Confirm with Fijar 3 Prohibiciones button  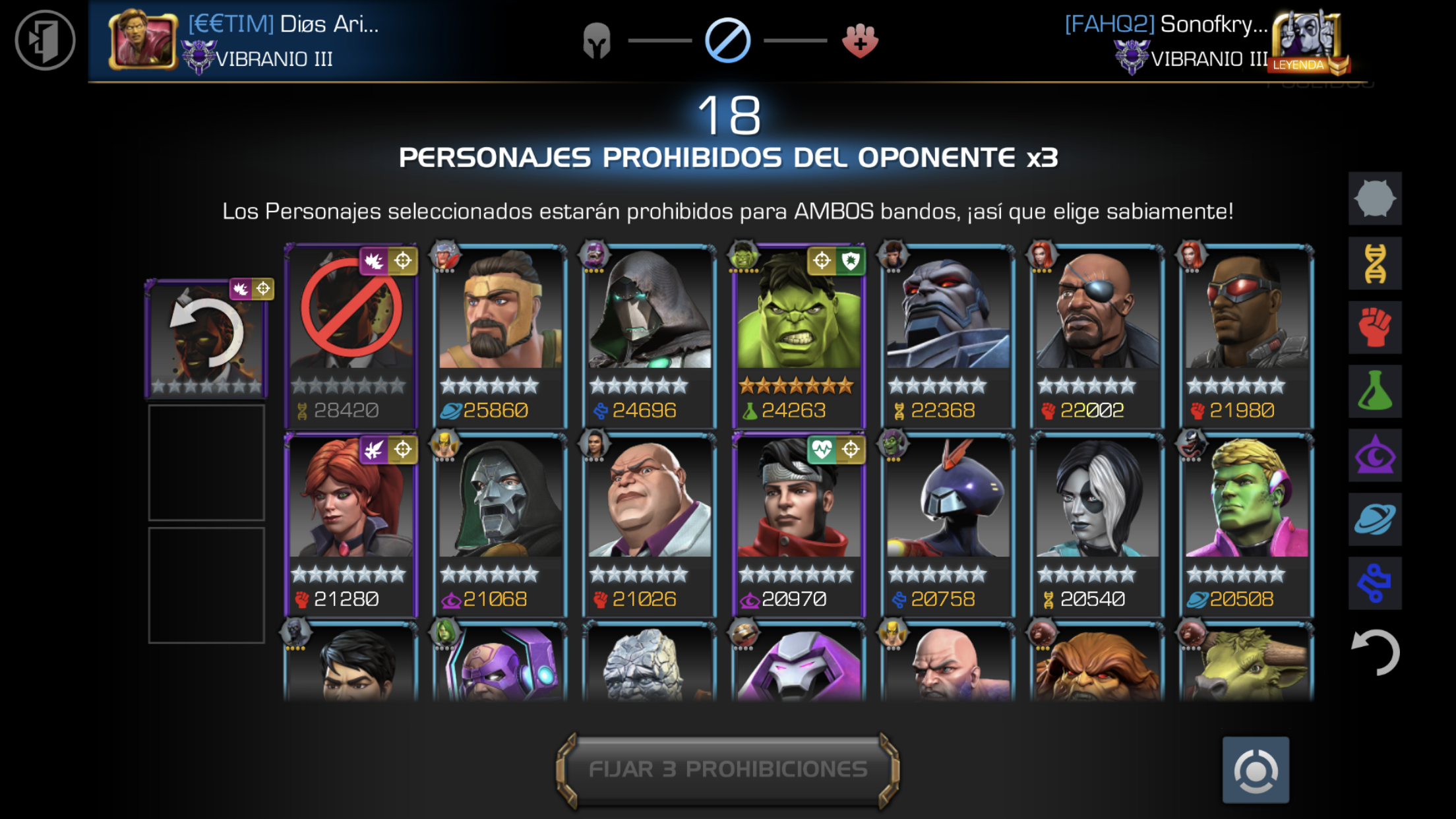pos(728,770)
